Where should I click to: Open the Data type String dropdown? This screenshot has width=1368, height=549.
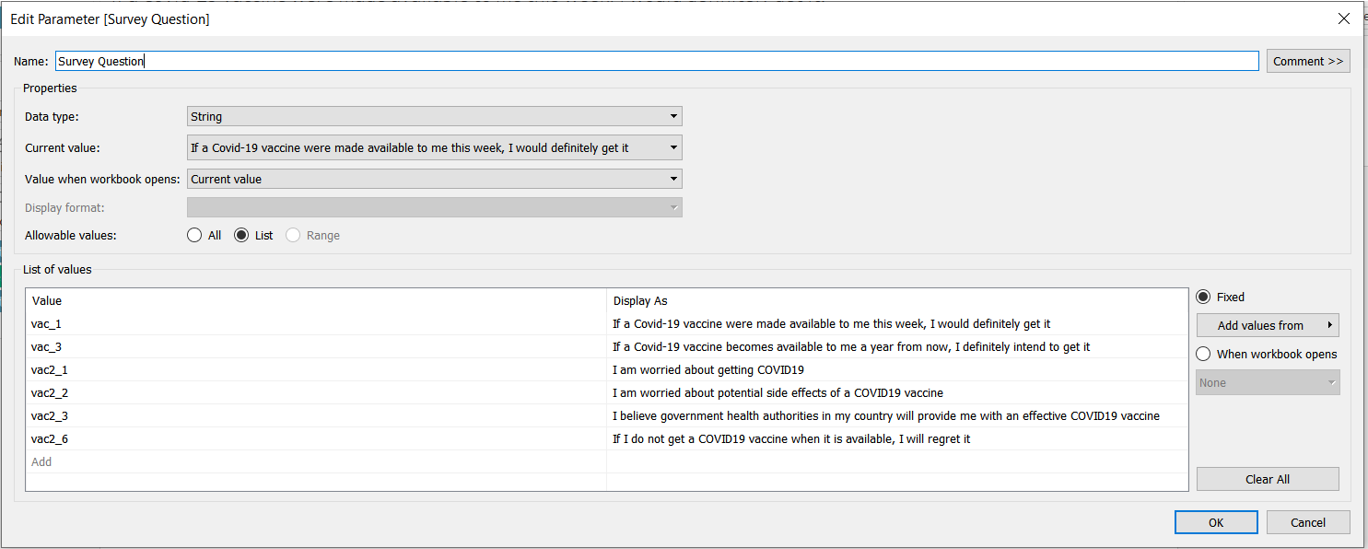(435, 116)
